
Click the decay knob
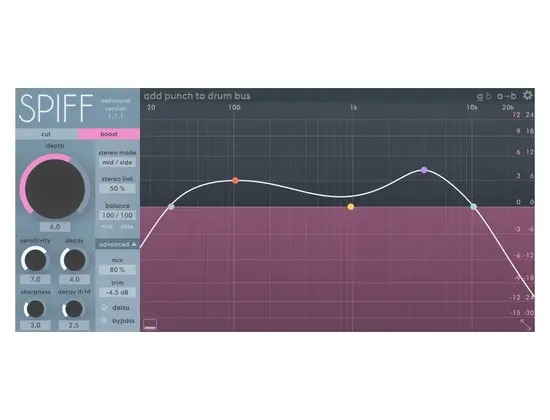[74, 260]
